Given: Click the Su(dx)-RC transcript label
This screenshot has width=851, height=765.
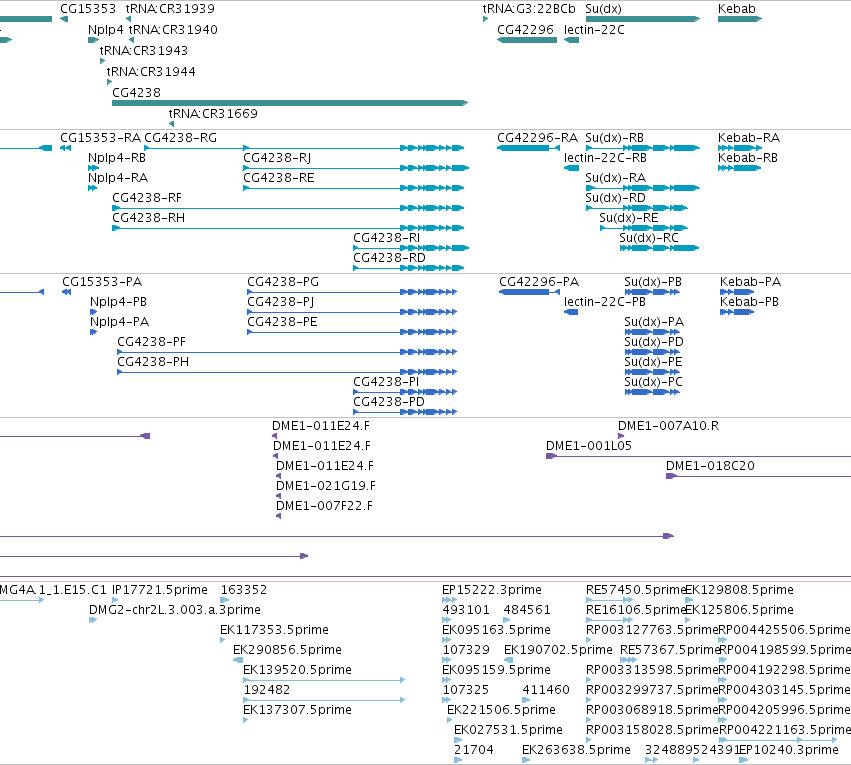Looking at the screenshot, I should (x=649, y=238).
